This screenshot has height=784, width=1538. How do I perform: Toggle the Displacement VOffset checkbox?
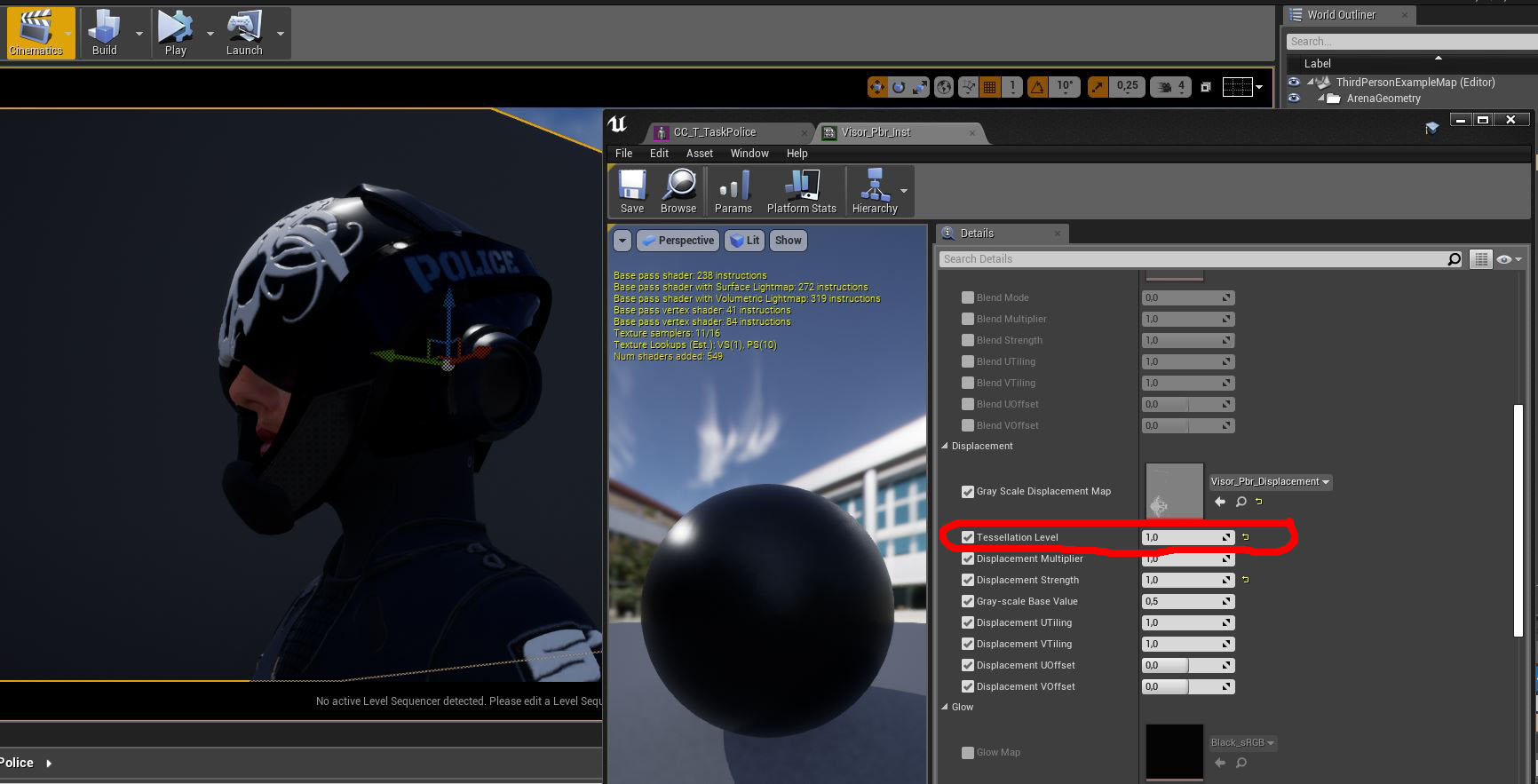pyautogui.click(x=968, y=686)
